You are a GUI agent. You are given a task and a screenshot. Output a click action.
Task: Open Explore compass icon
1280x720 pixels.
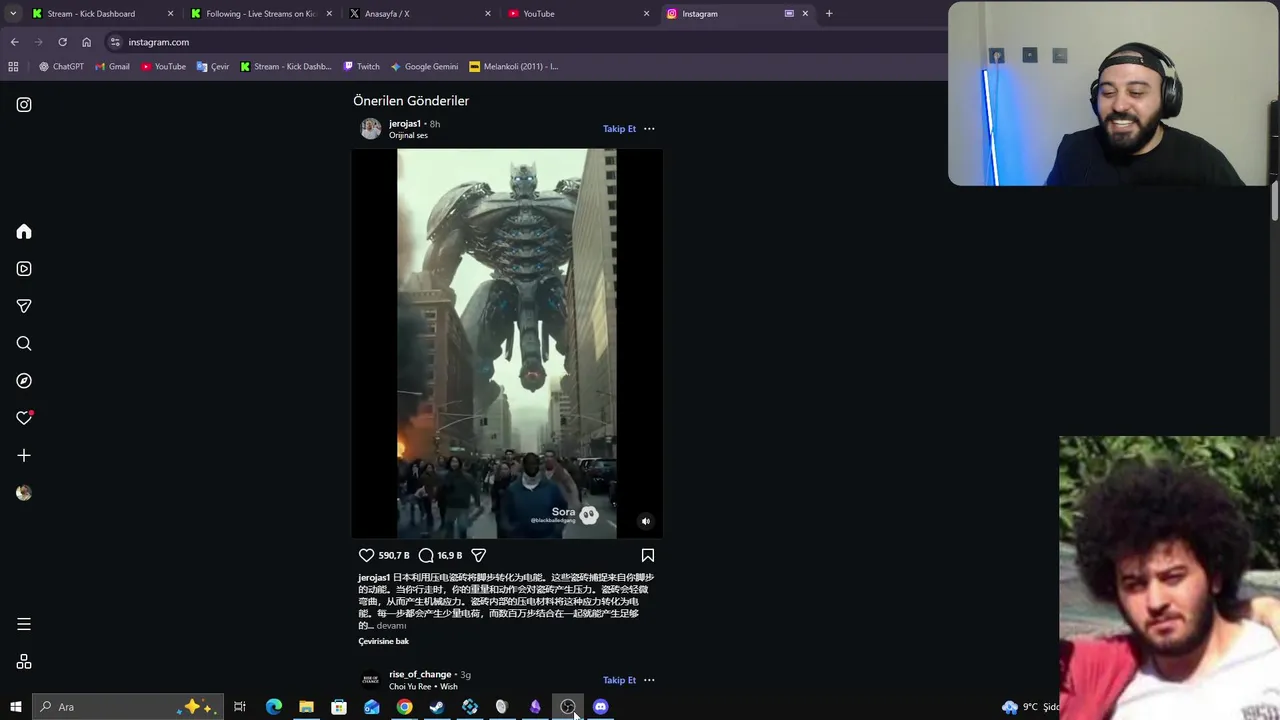[24, 381]
